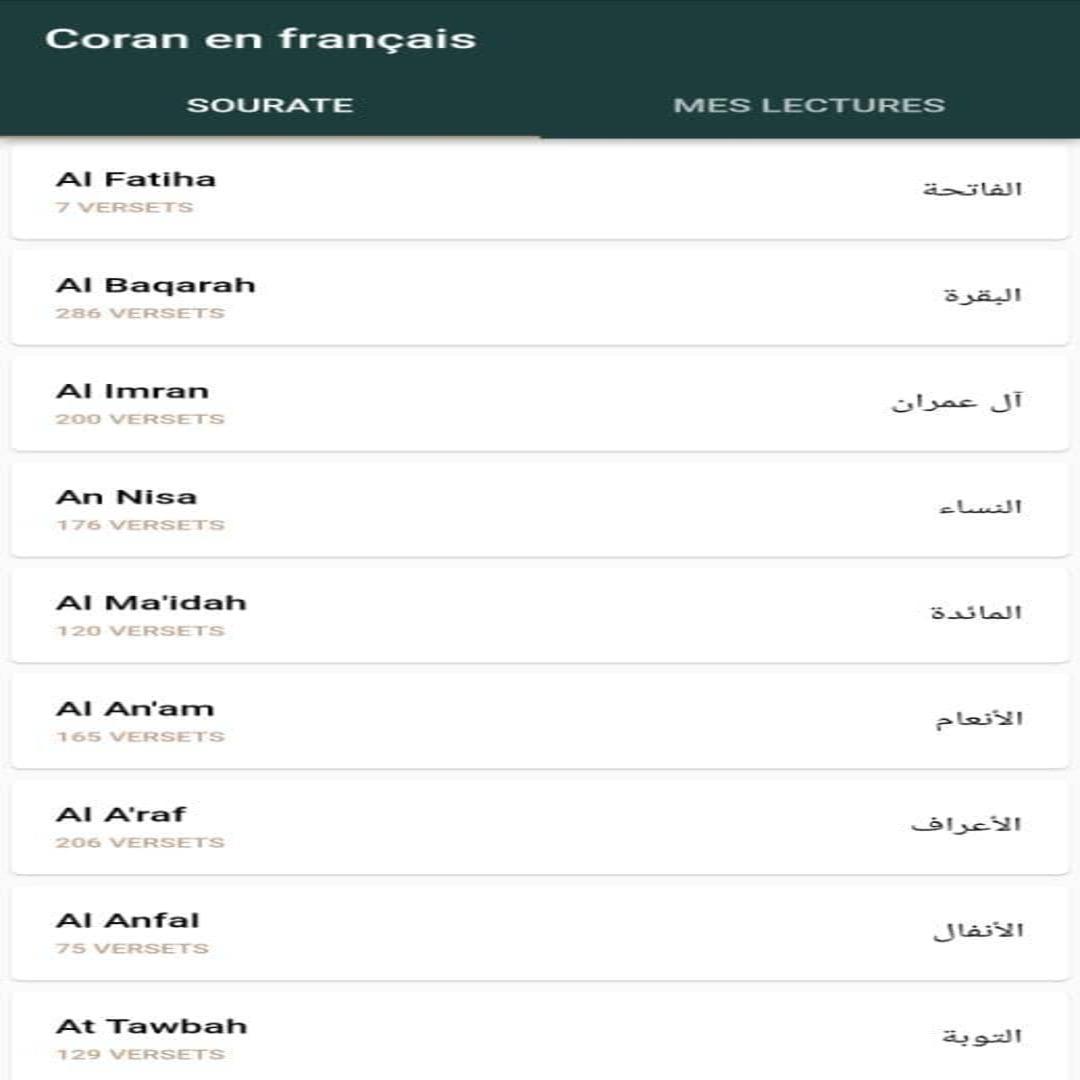Click the Arabic title المائدة
Screen dimensions: 1080x1080
pos(976,612)
